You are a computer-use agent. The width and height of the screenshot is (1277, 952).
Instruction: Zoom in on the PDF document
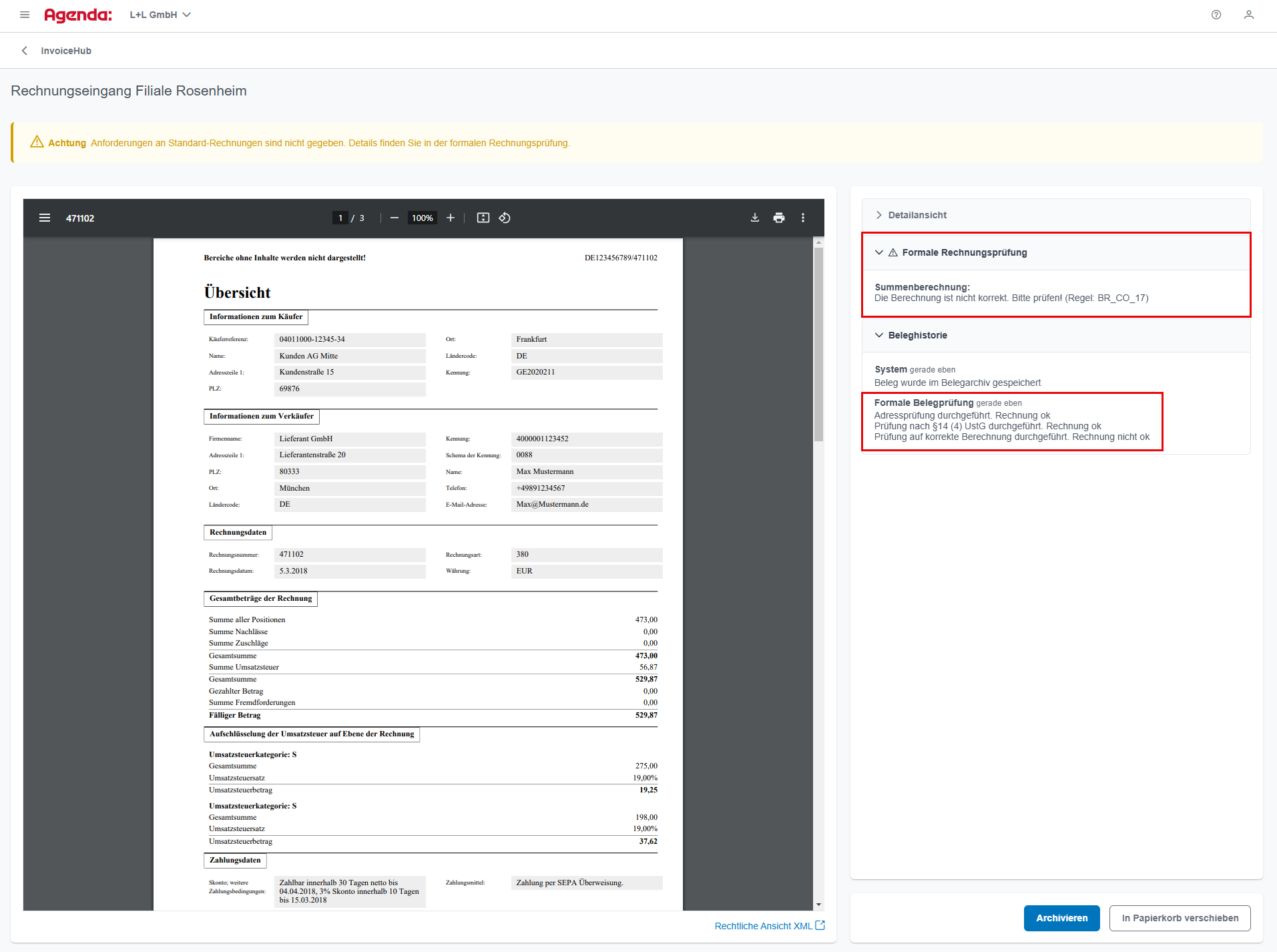tap(451, 218)
